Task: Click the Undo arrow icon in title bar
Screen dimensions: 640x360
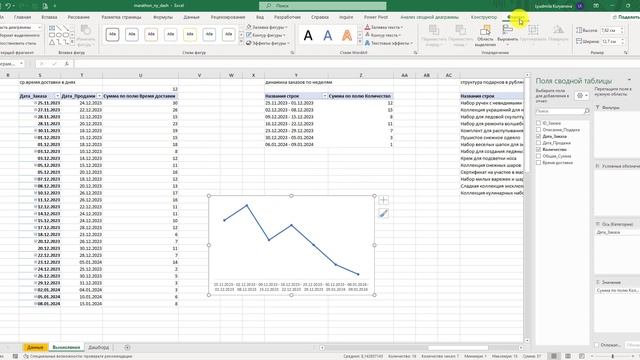Action: pos(7,6)
